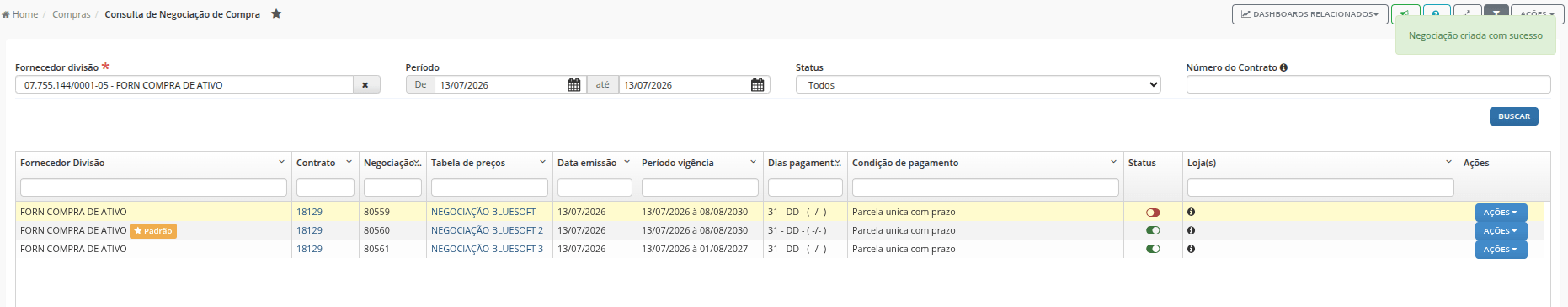Click the Tabela de preços column filter field
This screenshot has height=307, width=1568.
489,187
